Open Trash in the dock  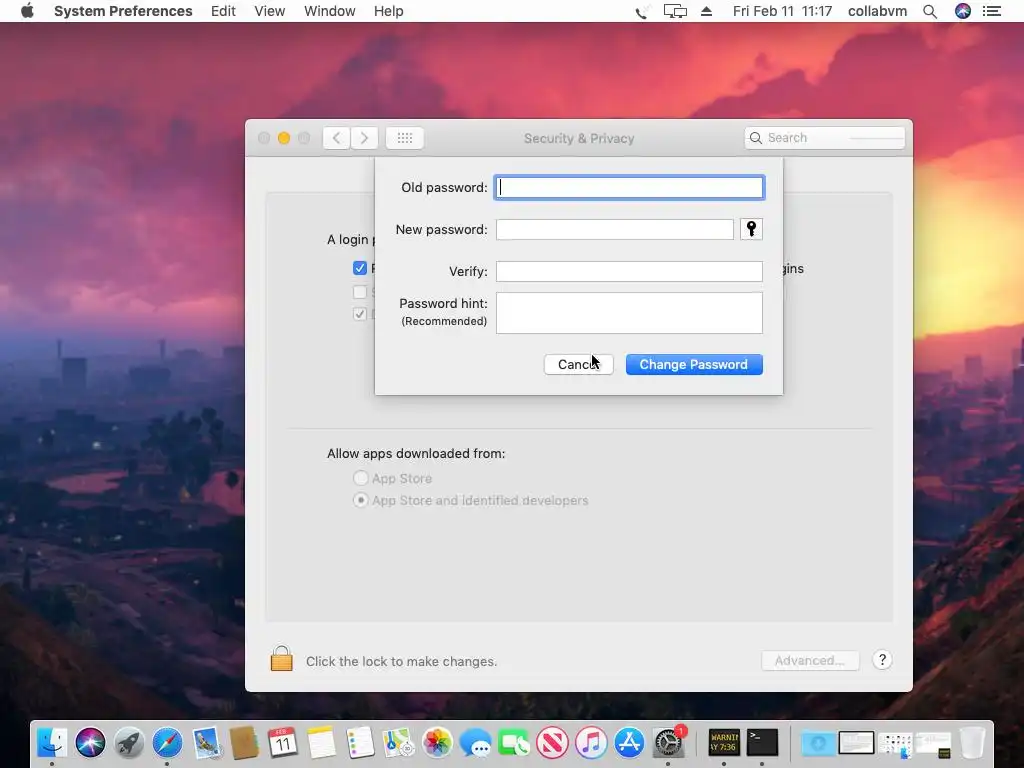pyautogui.click(x=972, y=743)
